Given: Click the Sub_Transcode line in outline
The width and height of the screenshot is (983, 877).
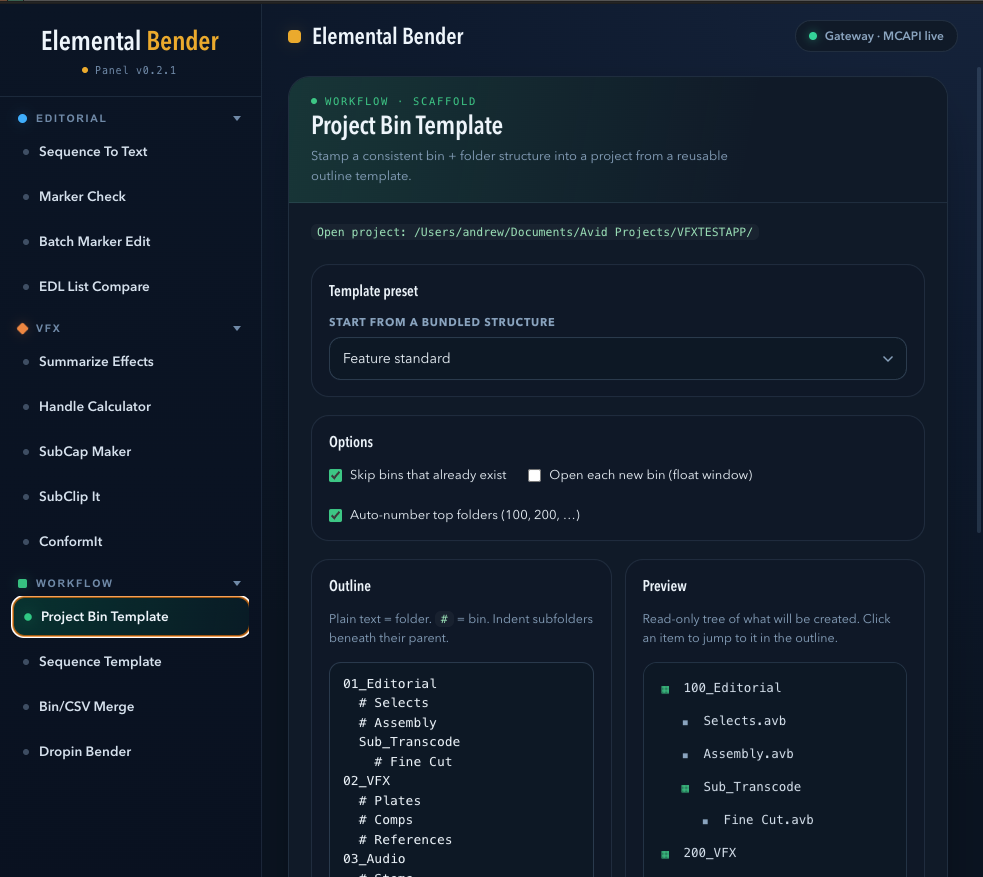Looking at the screenshot, I should coord(409,742).
